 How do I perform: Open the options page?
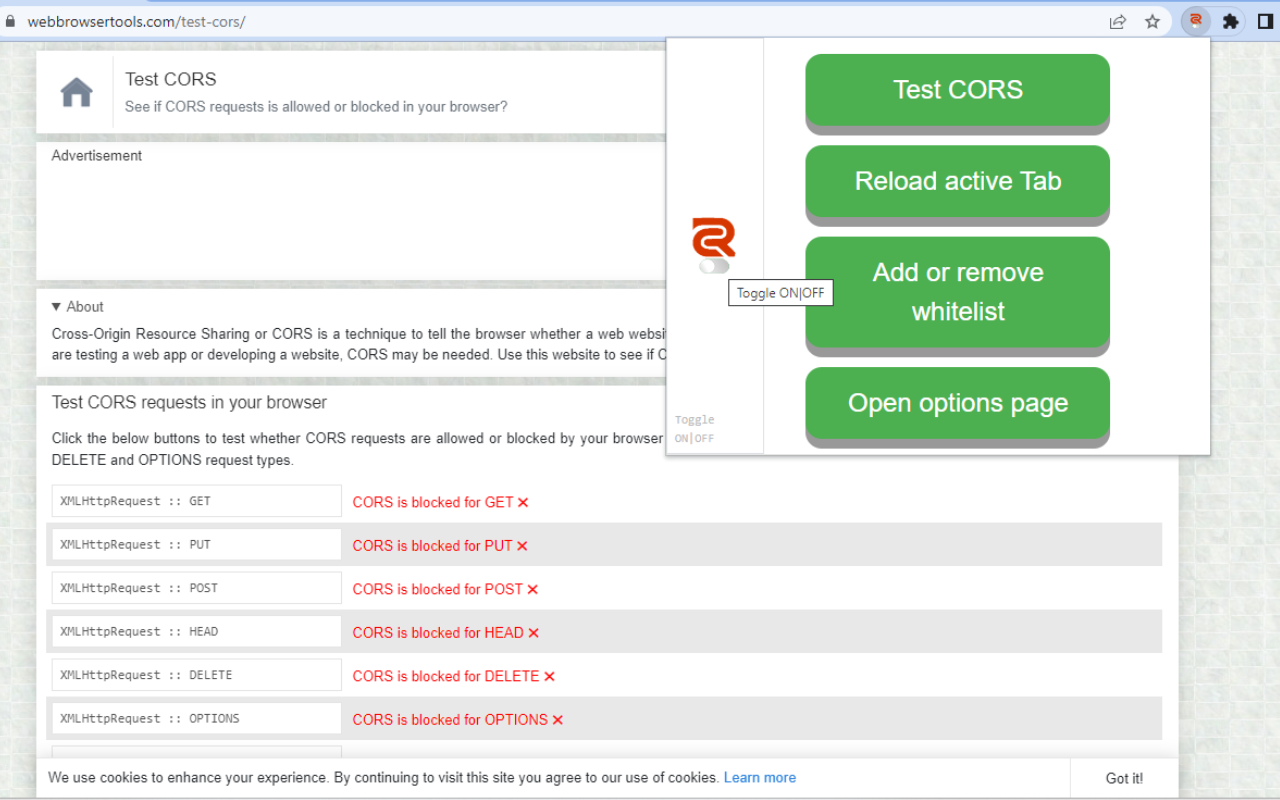[956, 403]
